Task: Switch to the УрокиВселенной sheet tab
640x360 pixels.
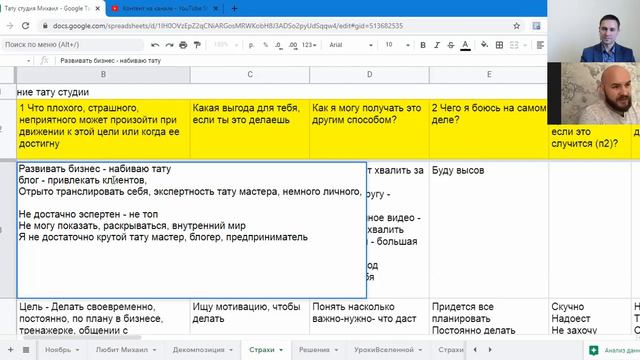Action: click(x=384, y=350)
